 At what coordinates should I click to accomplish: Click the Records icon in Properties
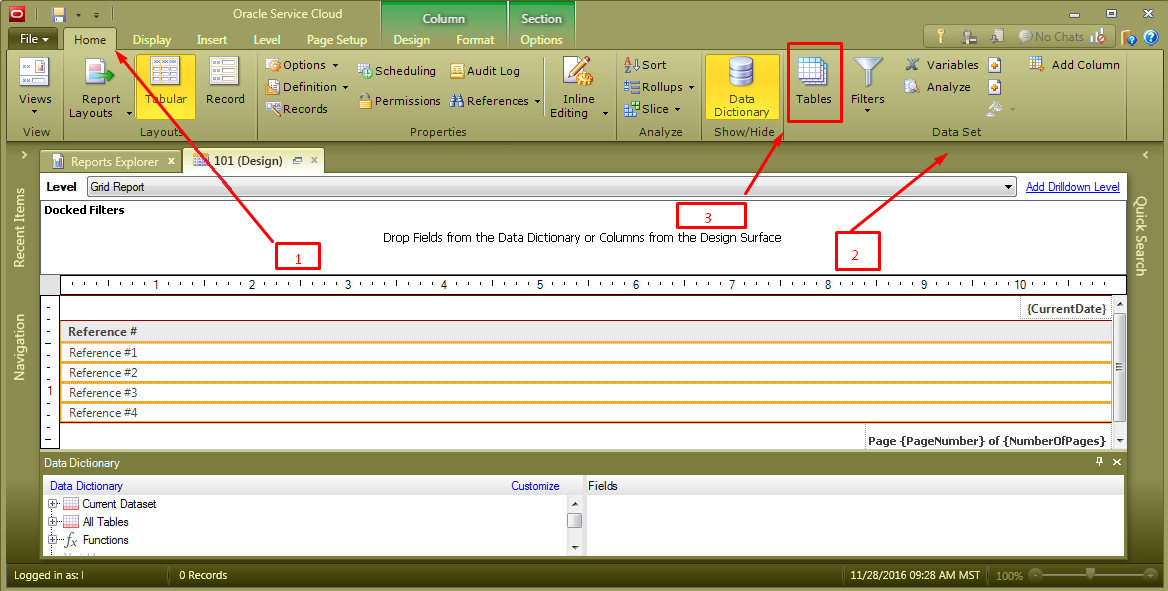click(x=273, y=109)
